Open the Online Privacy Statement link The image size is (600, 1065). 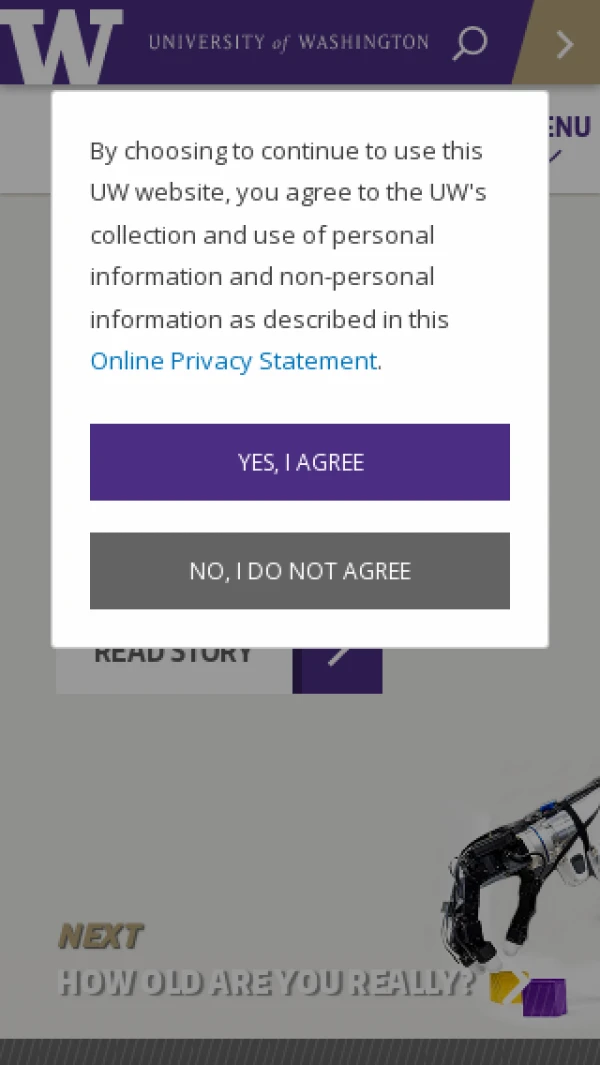pyautogui.click(x=233, y=361)
